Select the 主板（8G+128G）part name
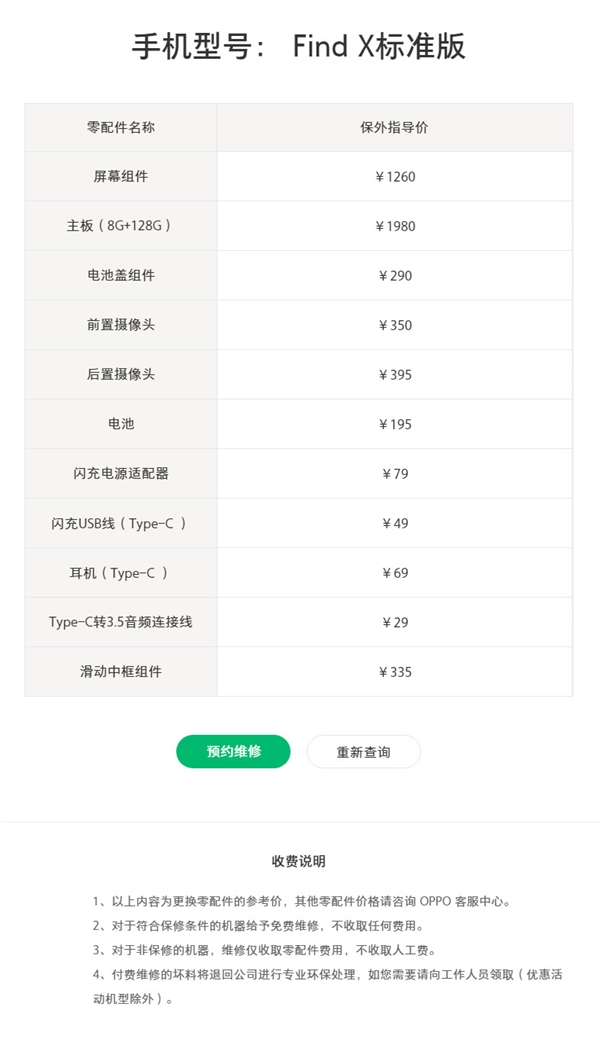This screenshot has width=600, height=1054. coord(121,226)
